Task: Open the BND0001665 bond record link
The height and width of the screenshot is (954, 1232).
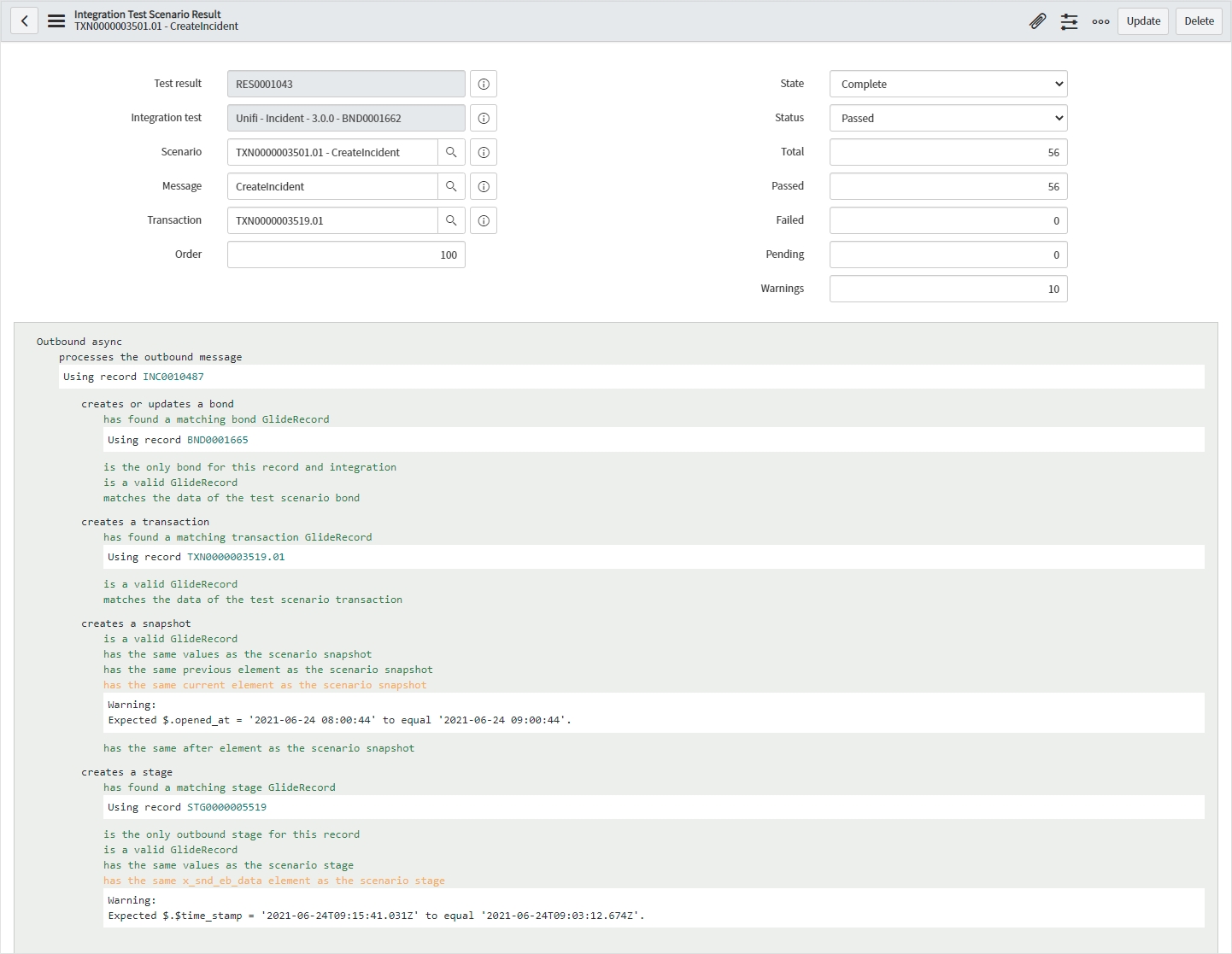Action: click(x=217, y=440)
